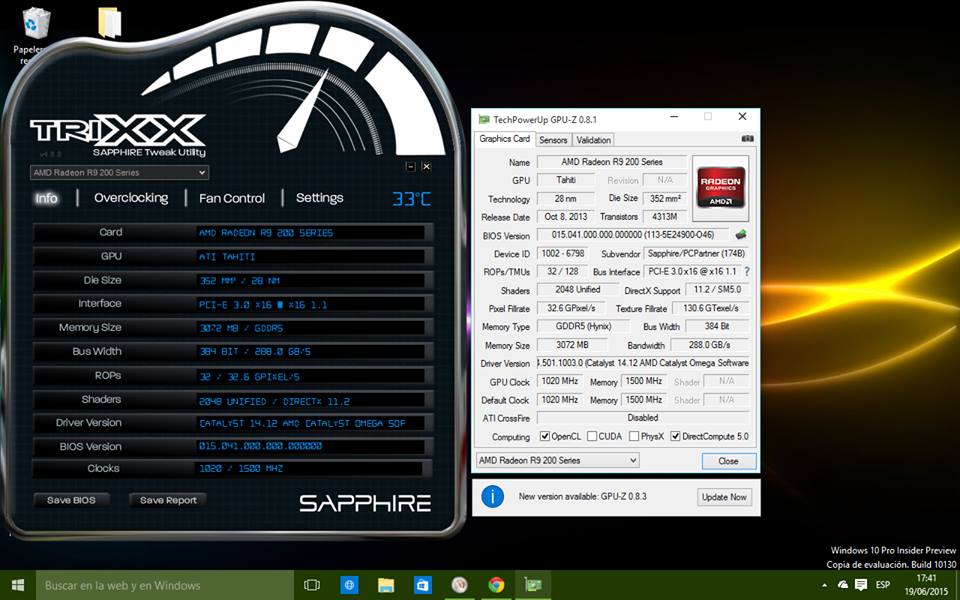
Task: Go to the Settings tab in TRIXX
Action: tap(320, 198)
